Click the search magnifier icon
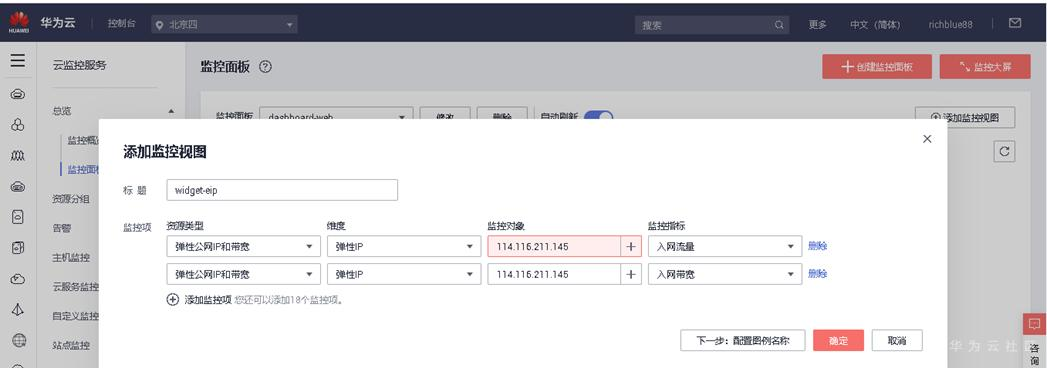 point(779,25)
